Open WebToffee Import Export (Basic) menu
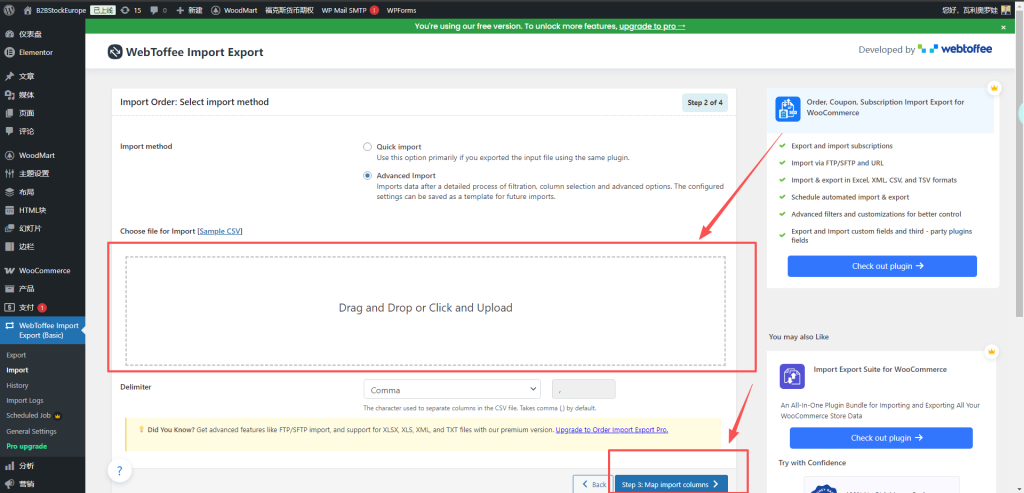Image resolution: width=1024 pixels, height=493 pixels. 42,330
